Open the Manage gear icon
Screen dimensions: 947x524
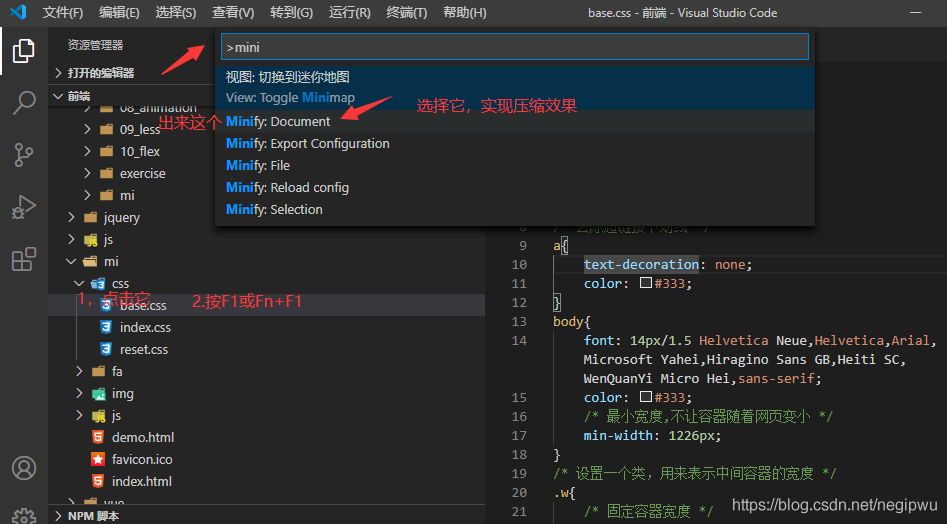24,515
